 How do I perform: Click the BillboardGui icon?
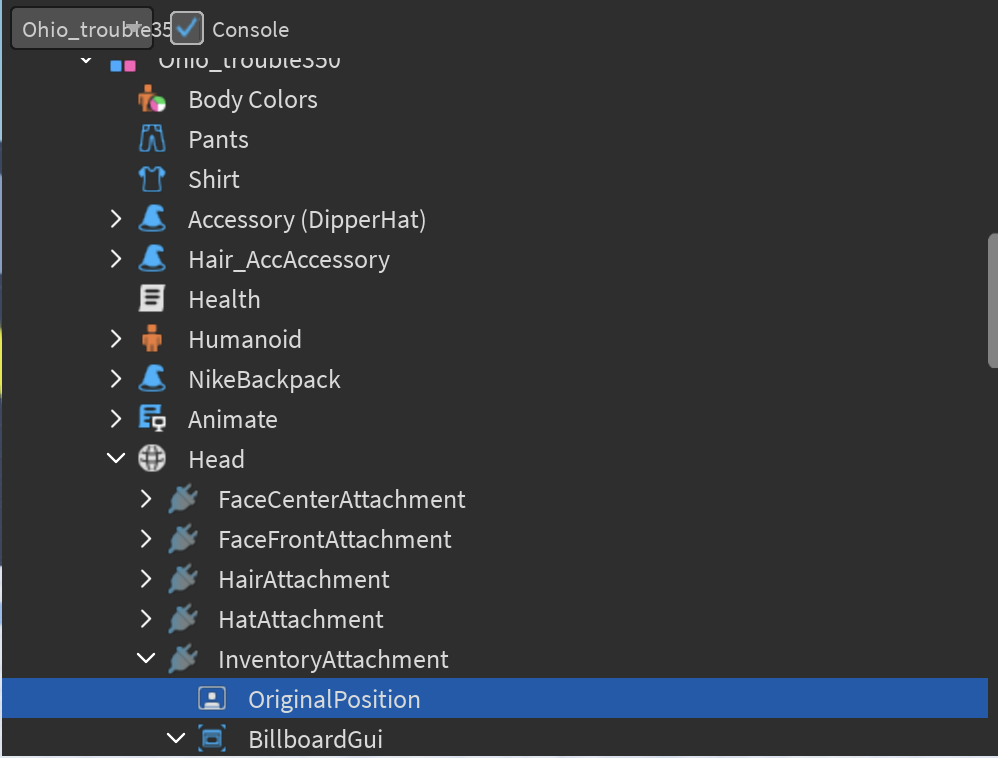coord(212,739)
